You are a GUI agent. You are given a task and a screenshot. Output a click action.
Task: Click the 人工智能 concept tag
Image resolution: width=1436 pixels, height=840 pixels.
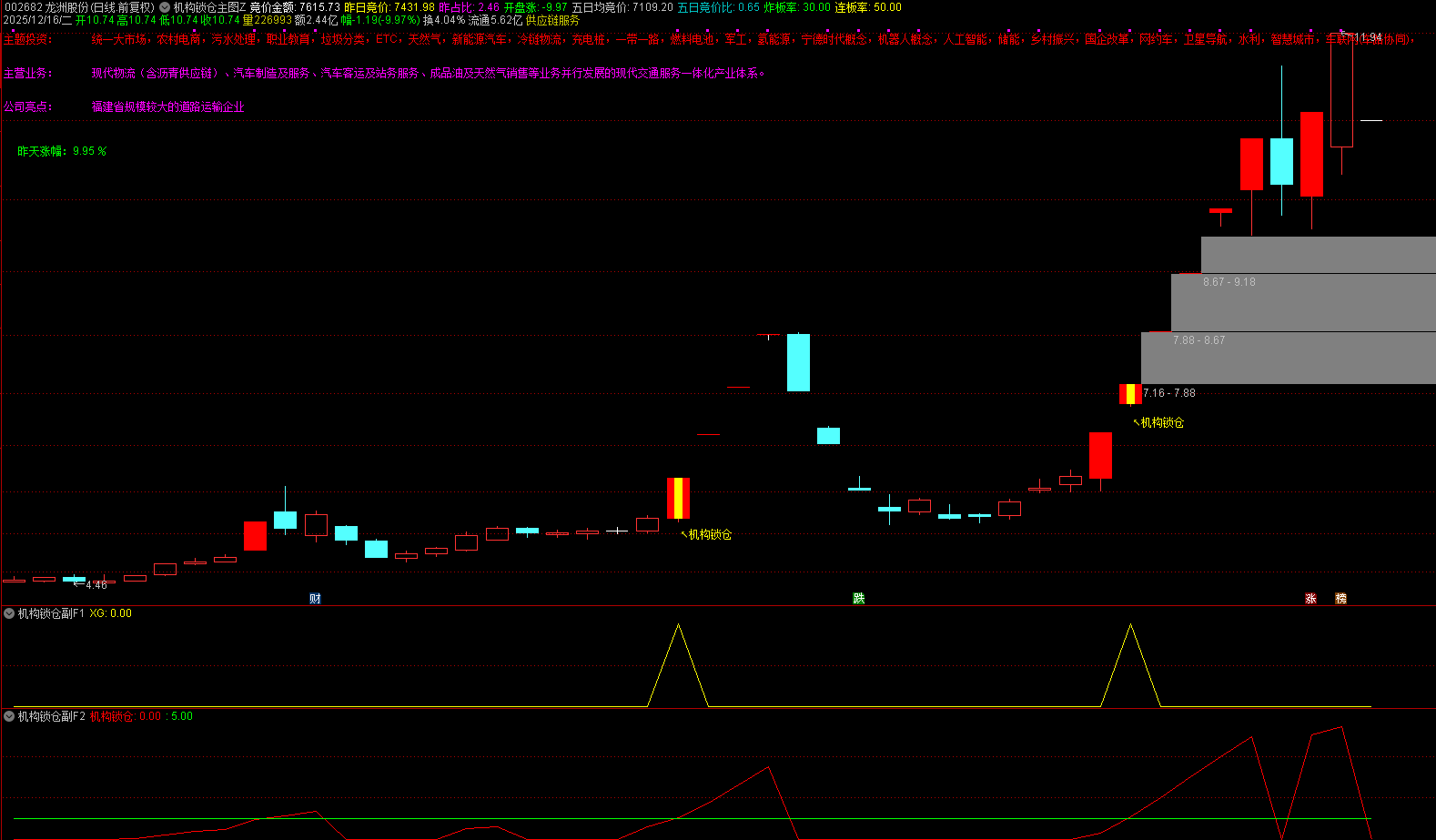(x=965, y=40)
